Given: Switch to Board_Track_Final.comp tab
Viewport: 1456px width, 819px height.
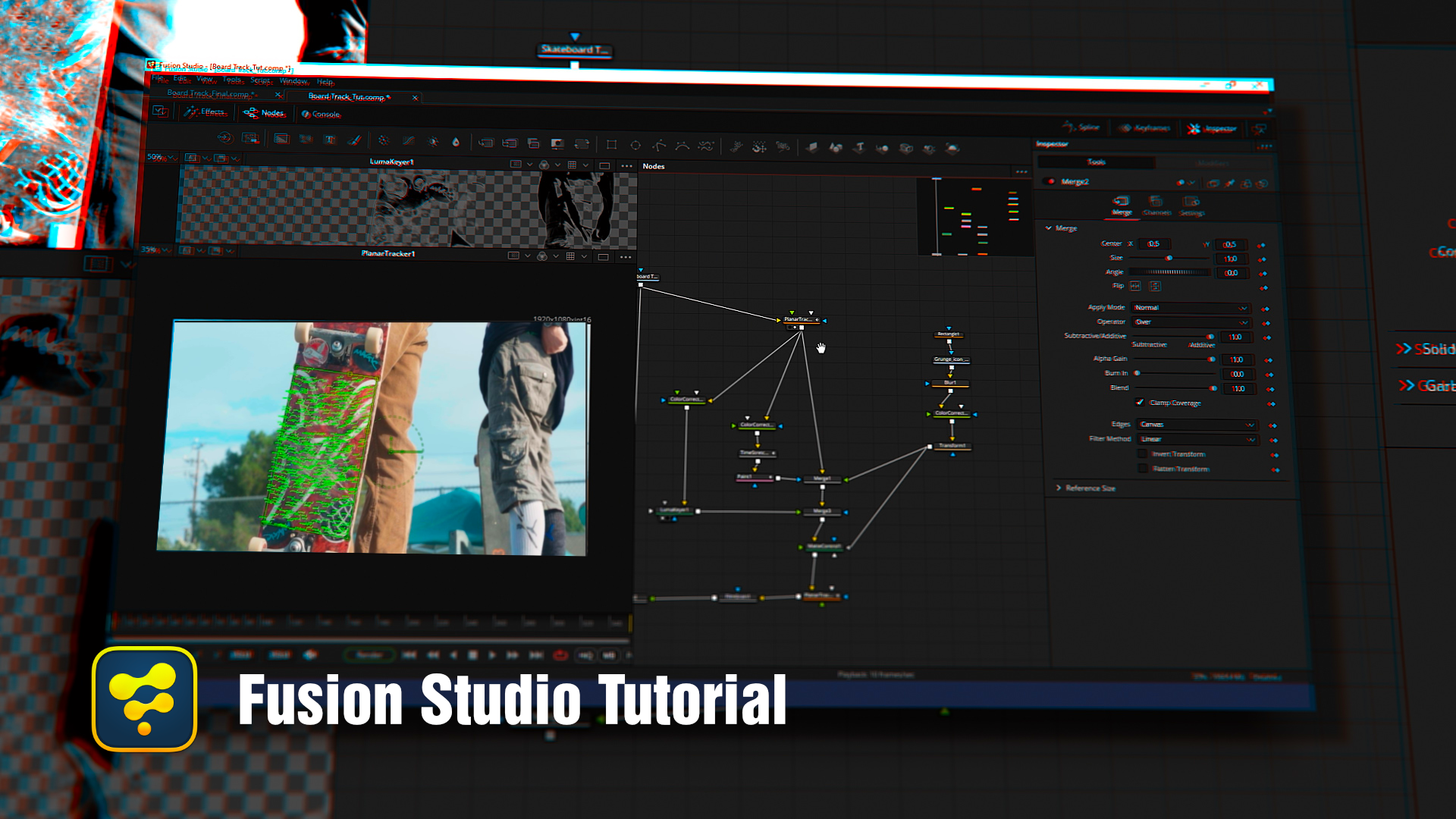Looking at the screenshot, I should coord(211,94).
